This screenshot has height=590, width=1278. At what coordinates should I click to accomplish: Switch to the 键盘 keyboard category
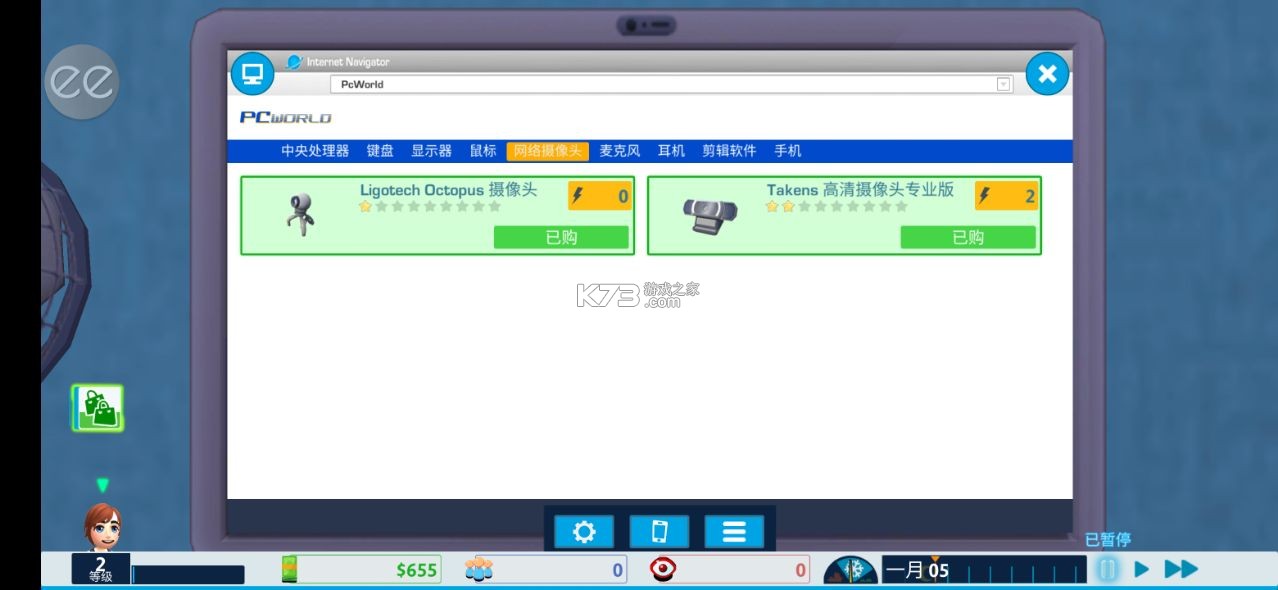click(x=381, y=150)
